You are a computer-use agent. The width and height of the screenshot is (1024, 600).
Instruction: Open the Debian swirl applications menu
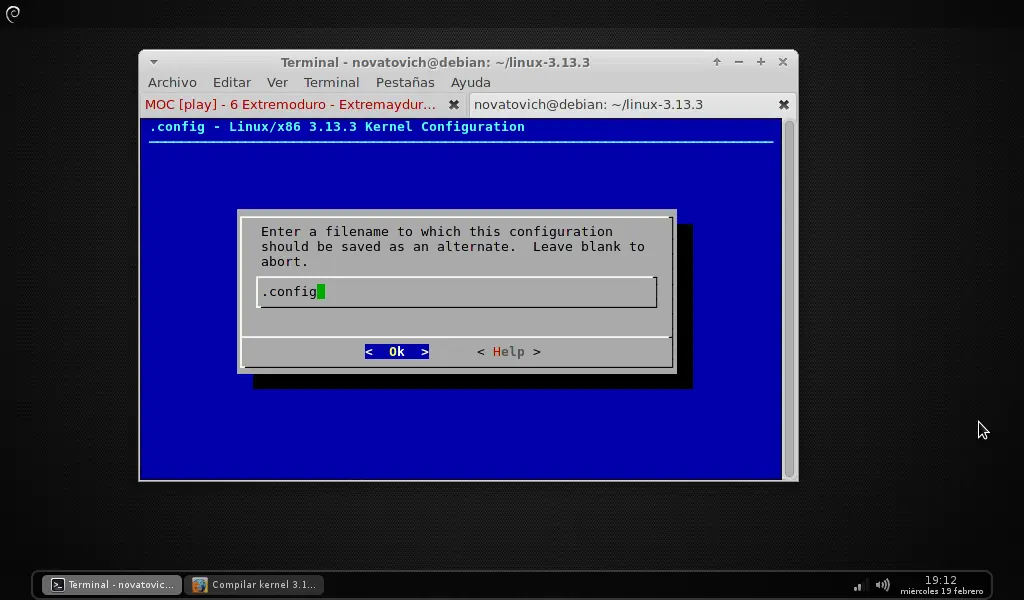pos(13,14)
